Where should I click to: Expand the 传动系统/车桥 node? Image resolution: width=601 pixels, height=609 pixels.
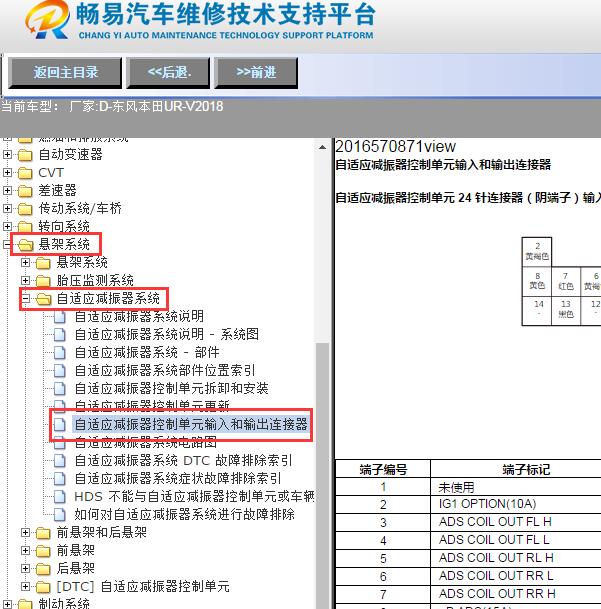click(x=7, y=209)
